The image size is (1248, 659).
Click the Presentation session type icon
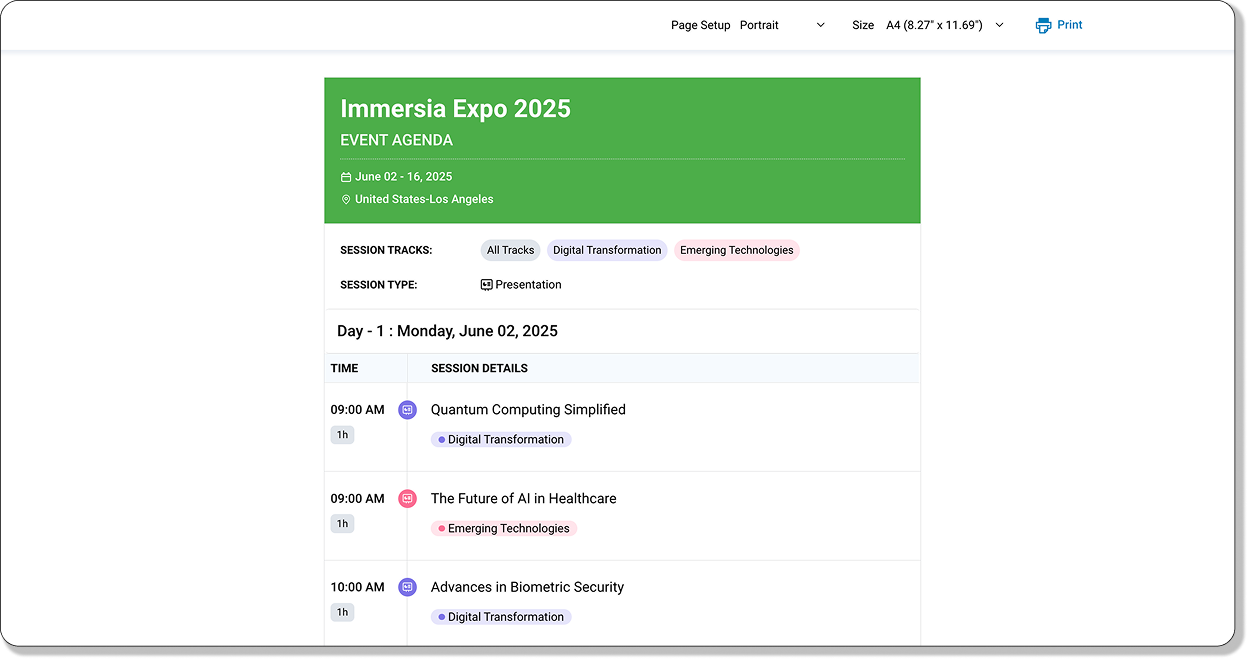tap(487, 285)
